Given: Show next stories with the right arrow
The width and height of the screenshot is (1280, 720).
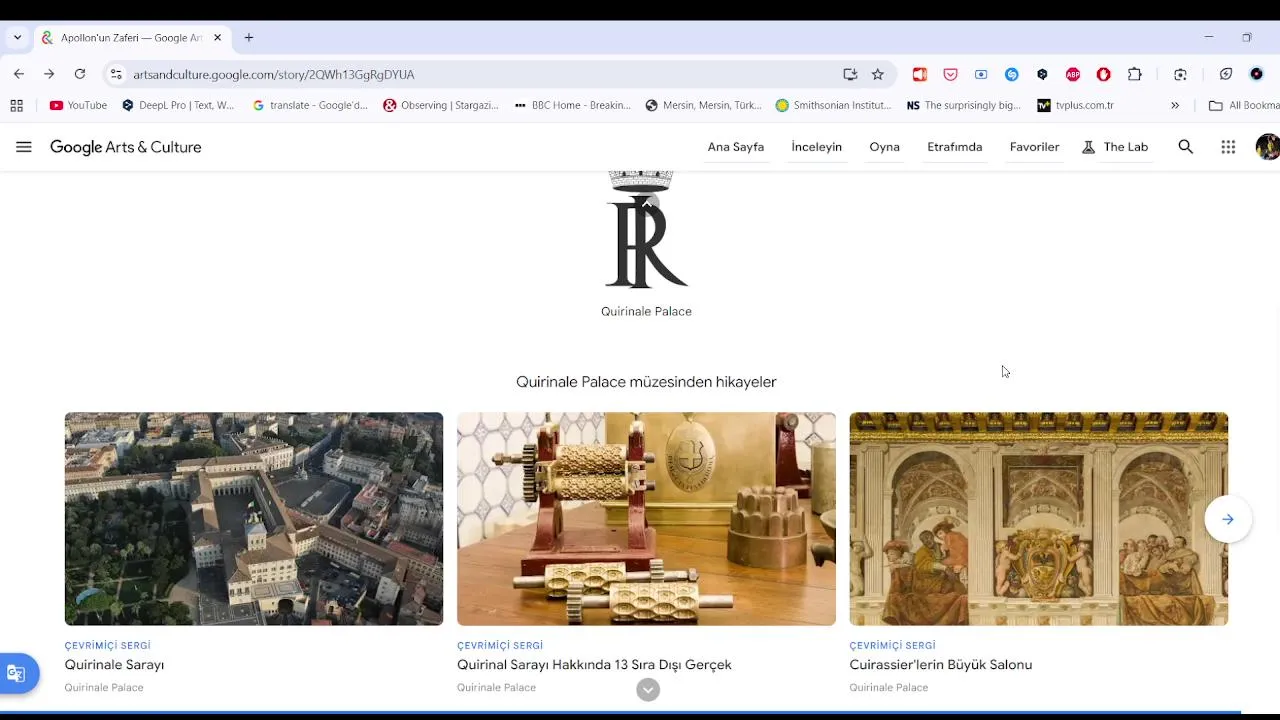Looking at the screenshot, I should click(x=1228, y=519).
